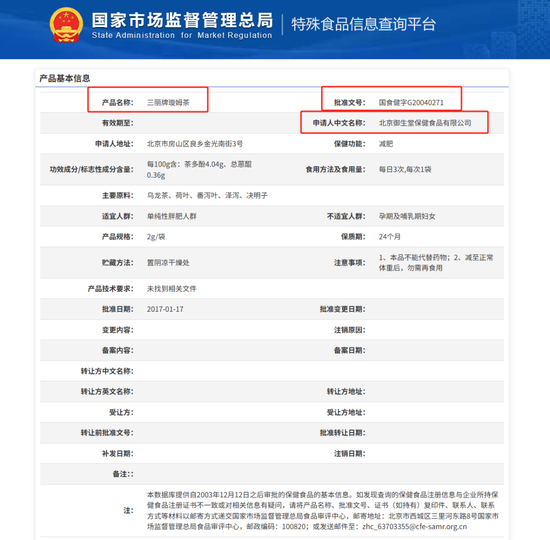Click the 申请人地址 label
The width and height of the screenshot is (550, 540).
click(x=114, y=144)
